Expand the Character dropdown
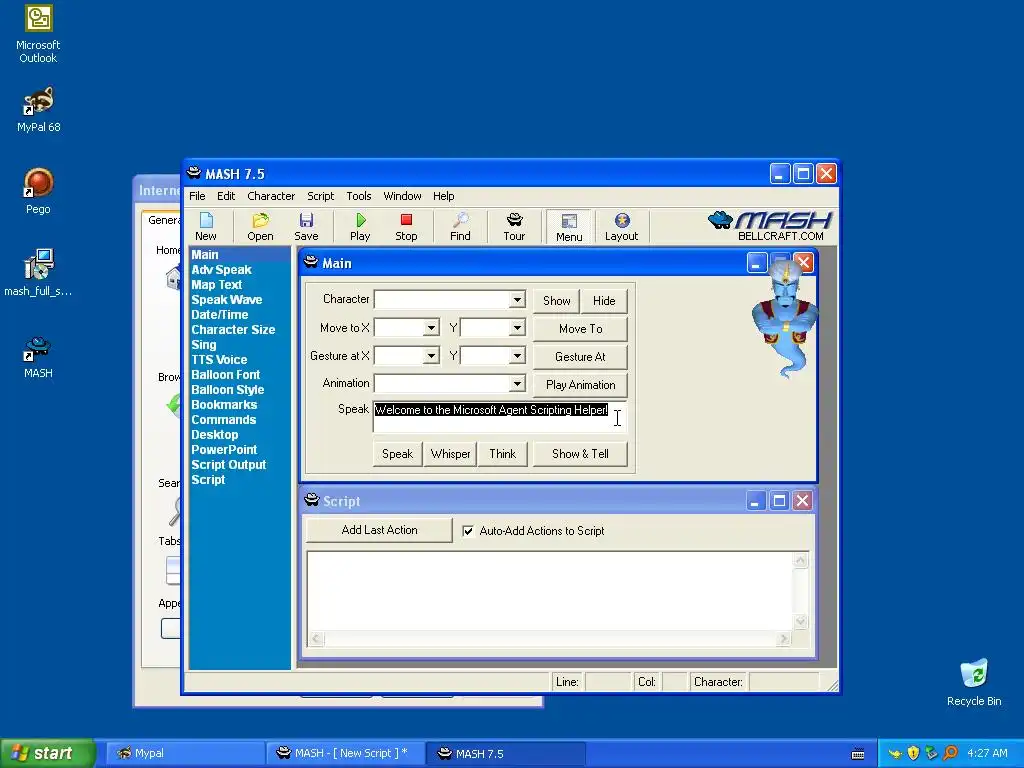 (517, 300)
